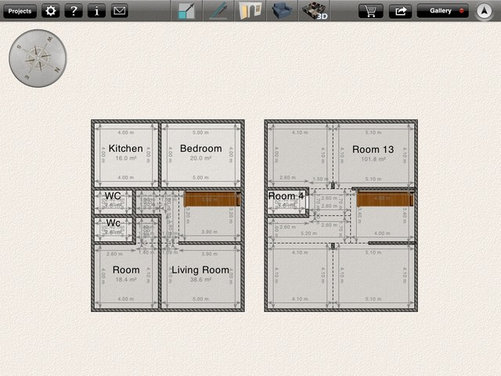Open the furniture sofa catalog

click(x=282, y=11)
